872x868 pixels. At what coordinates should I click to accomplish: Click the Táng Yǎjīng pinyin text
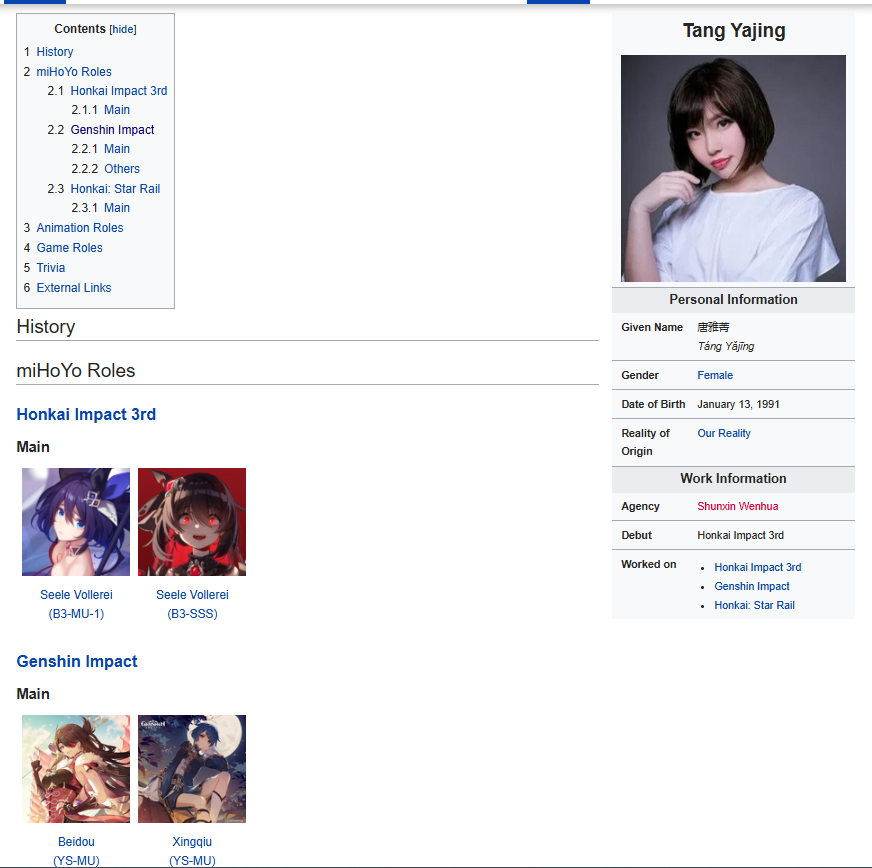pyautogui.click(x=726, y=346)
